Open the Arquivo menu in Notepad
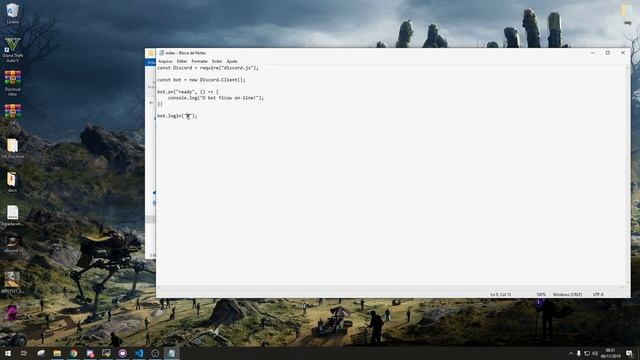640x360 pixels. pos(165,61)
